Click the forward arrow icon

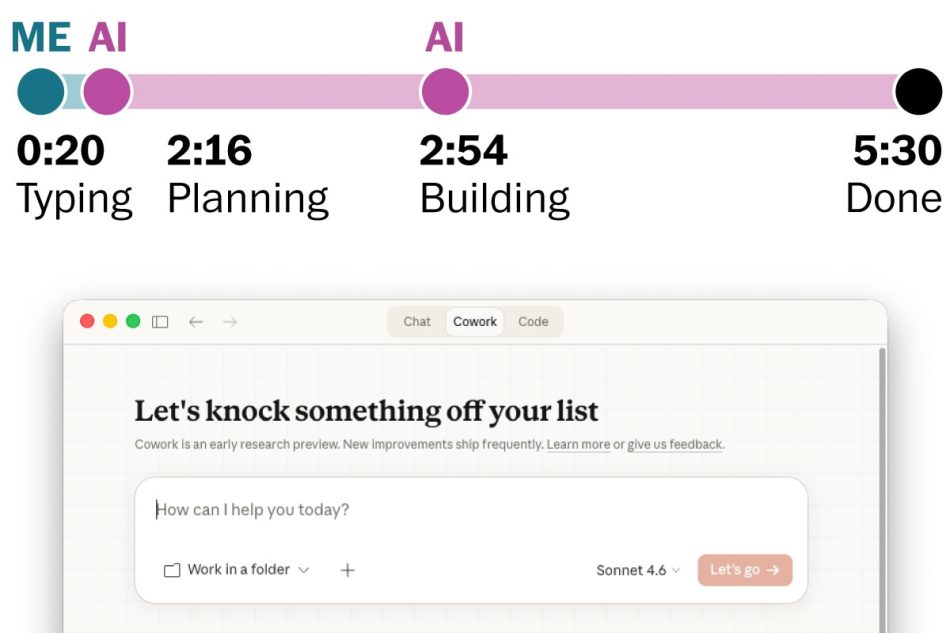click(x=230, y=322)
